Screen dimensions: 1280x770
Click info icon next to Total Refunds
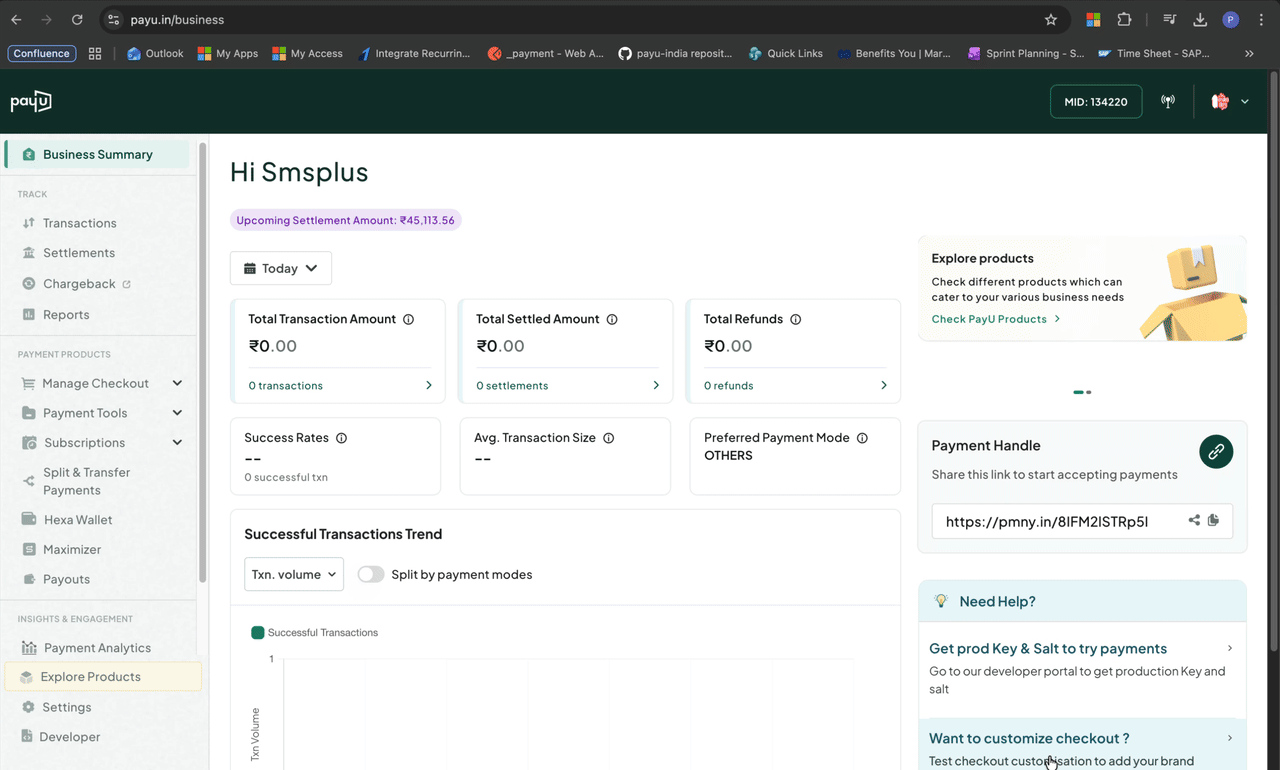pyautogui.click(x=796, y=319)
